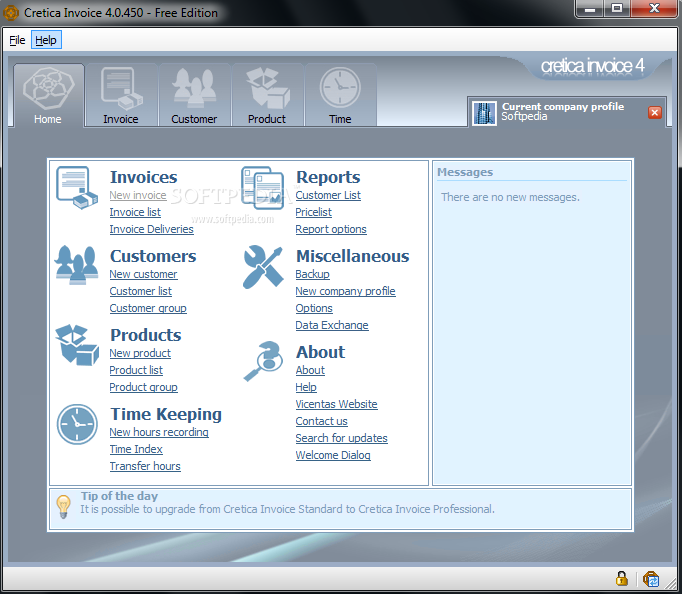Click the tip of the day lightbulb icon
The height and width of the screenshot is (594, 682).
coord(64,507)
